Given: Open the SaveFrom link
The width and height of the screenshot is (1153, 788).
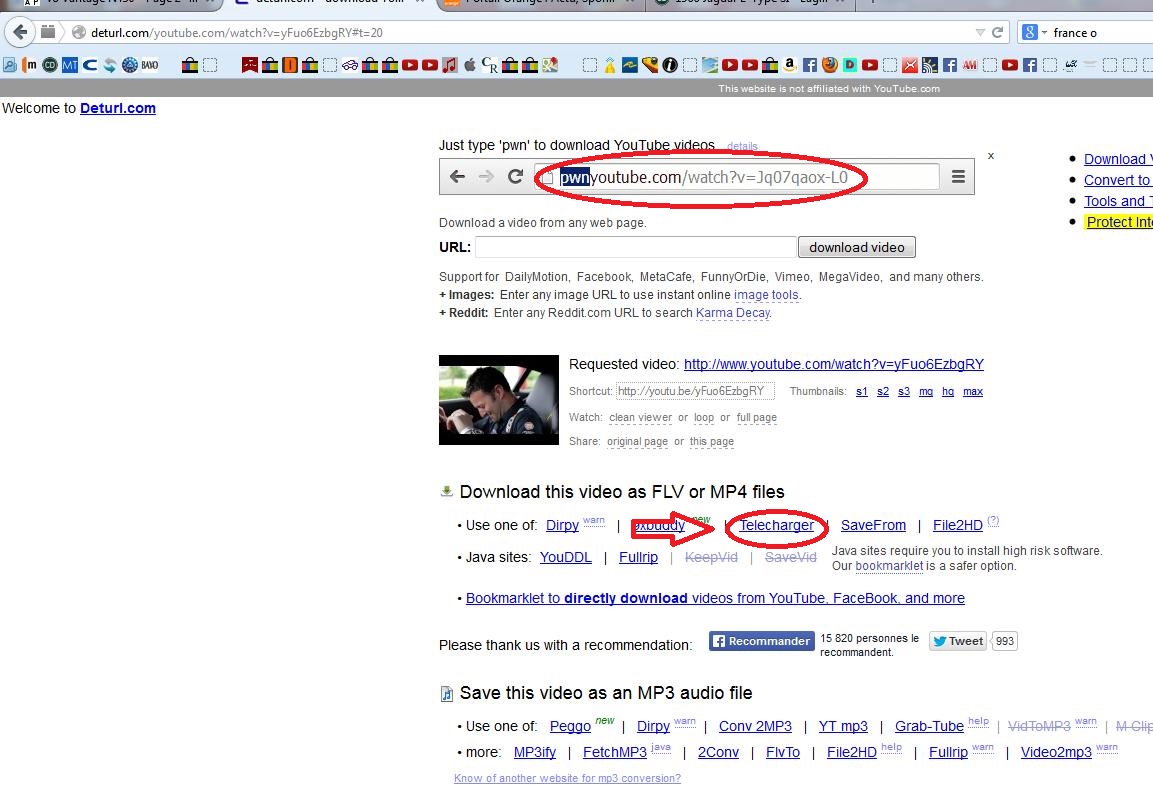Looking at the screenshot, I should coord(873,525).
